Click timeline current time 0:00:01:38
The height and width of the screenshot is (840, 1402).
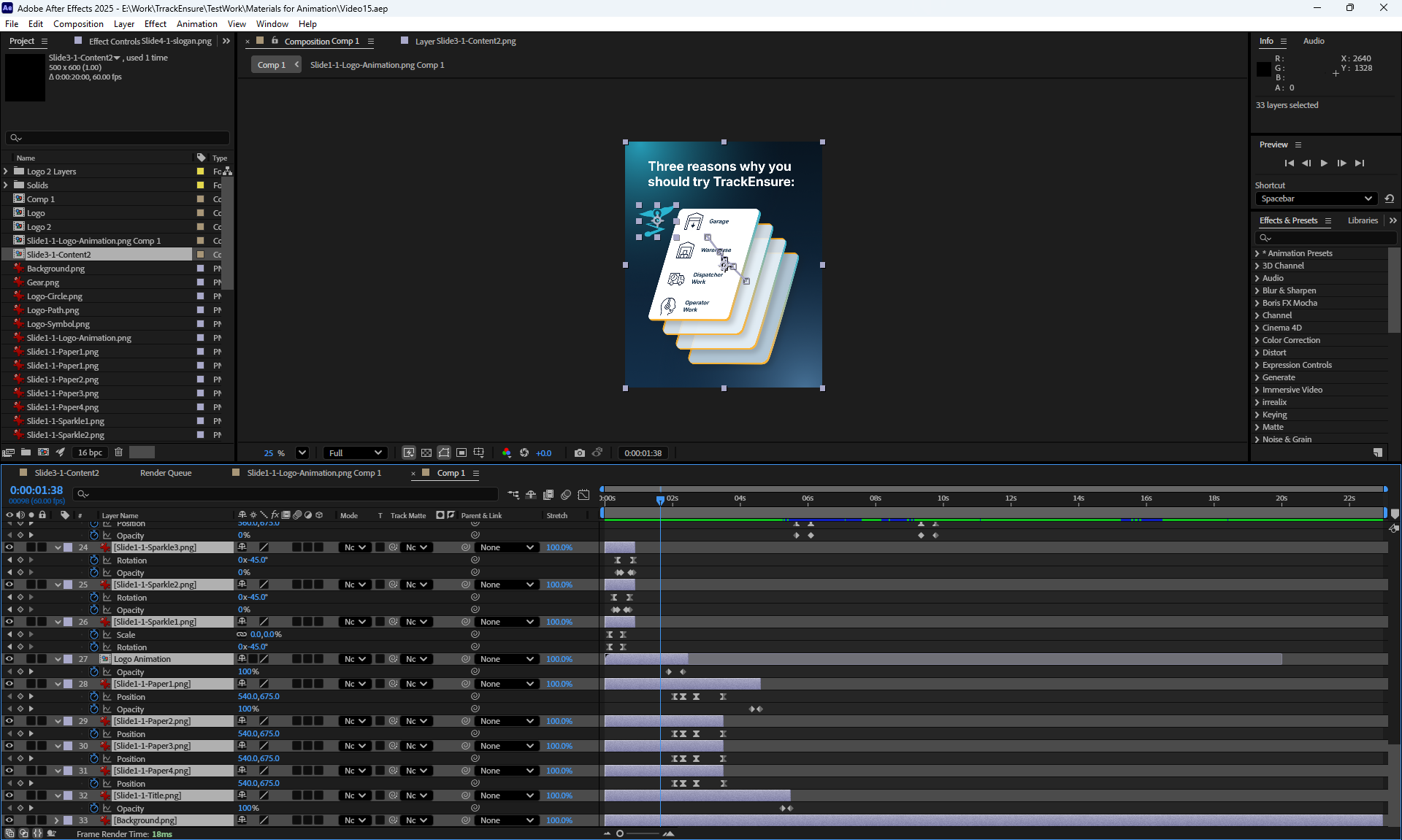(37, 490)
